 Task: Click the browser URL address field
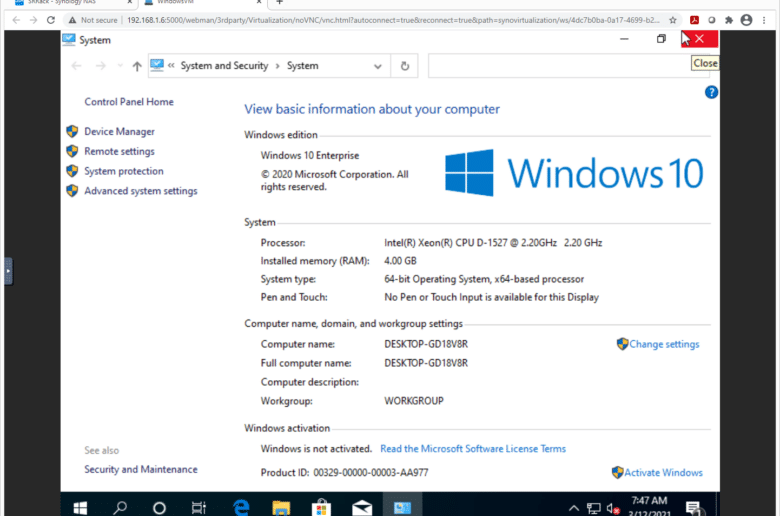pyautogui.click(x=393, y=20)
